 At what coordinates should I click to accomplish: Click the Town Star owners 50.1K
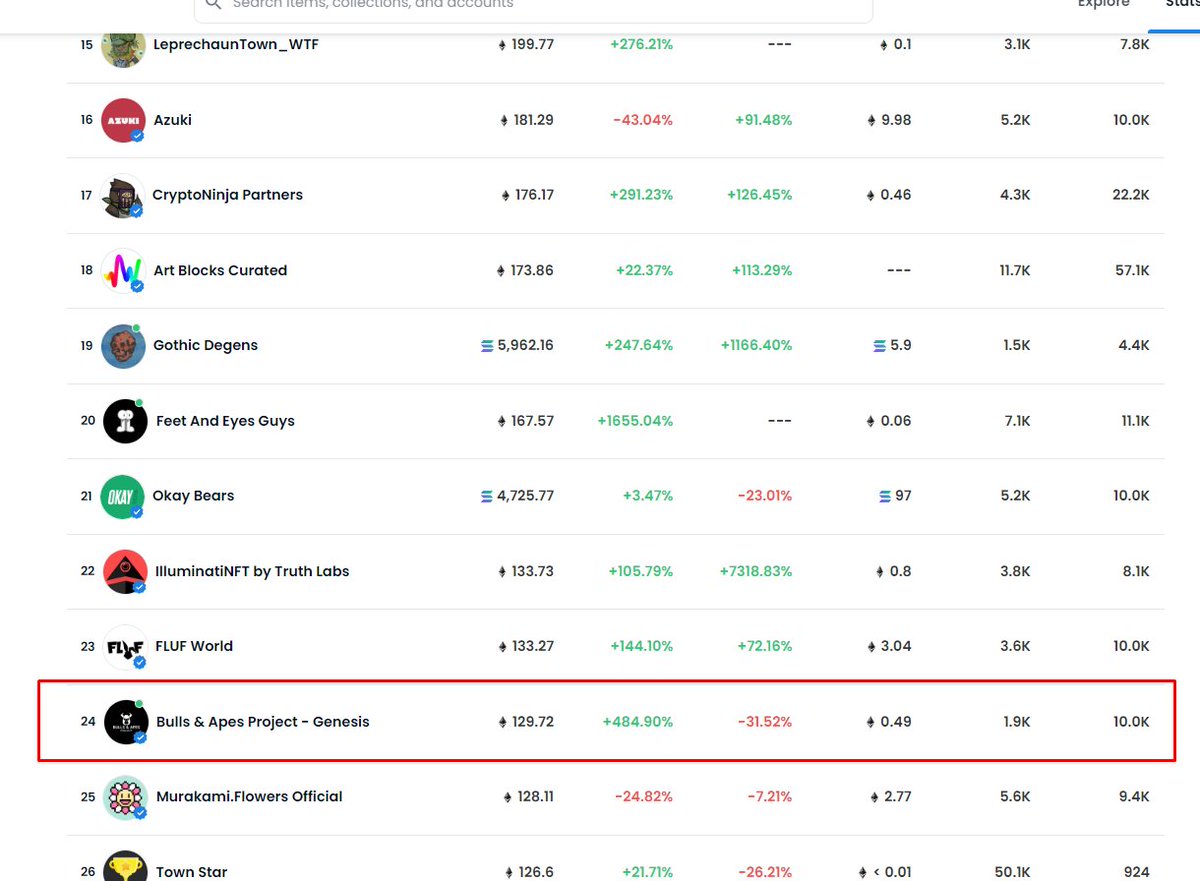click(x=1012, y=872)
